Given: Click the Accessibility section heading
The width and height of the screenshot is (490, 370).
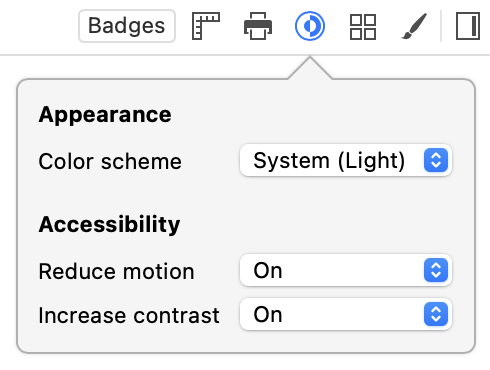Looking at the screenshot, I should [109, 224].
